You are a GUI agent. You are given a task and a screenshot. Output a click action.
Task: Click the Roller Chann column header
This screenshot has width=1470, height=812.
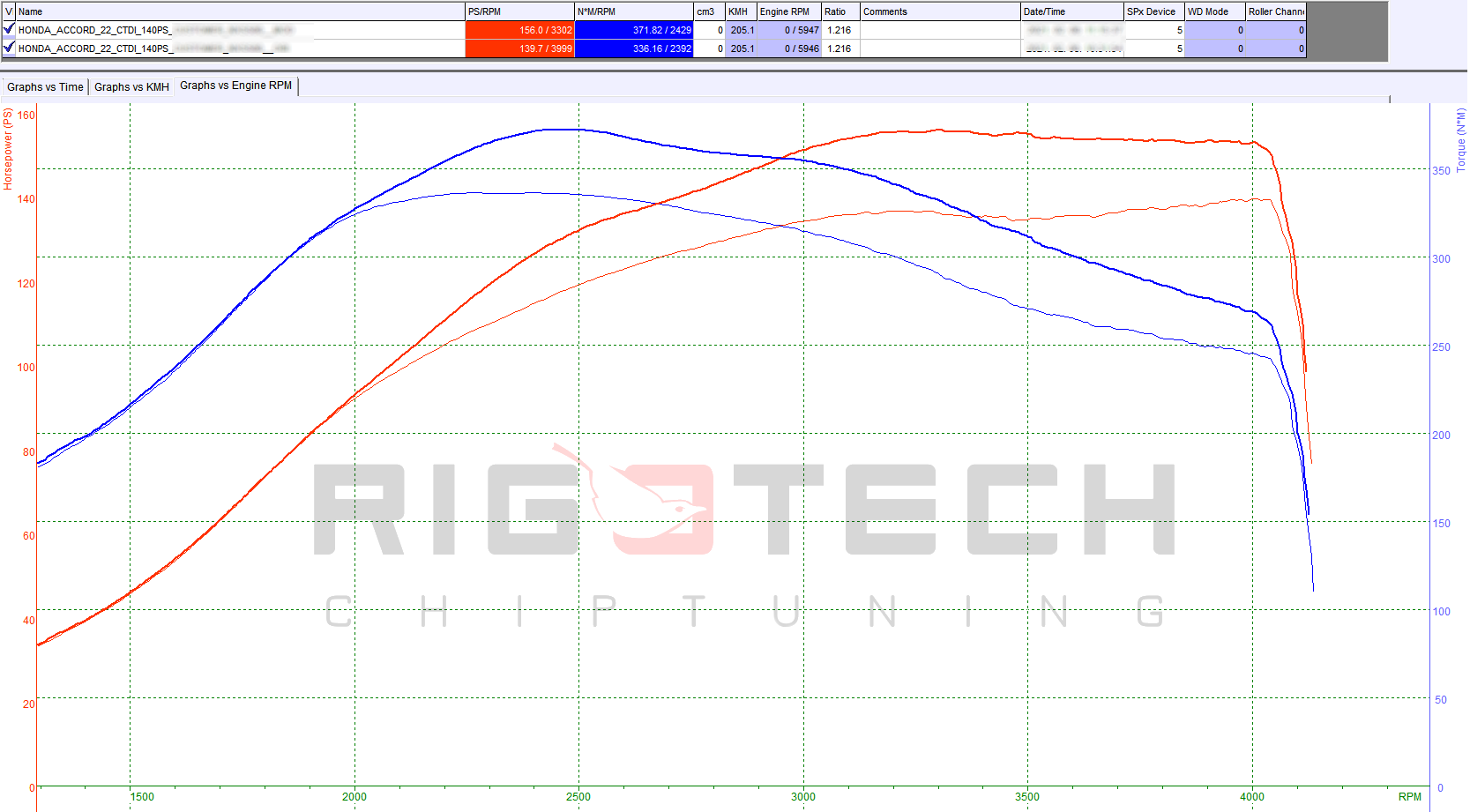pos(1275,11)
